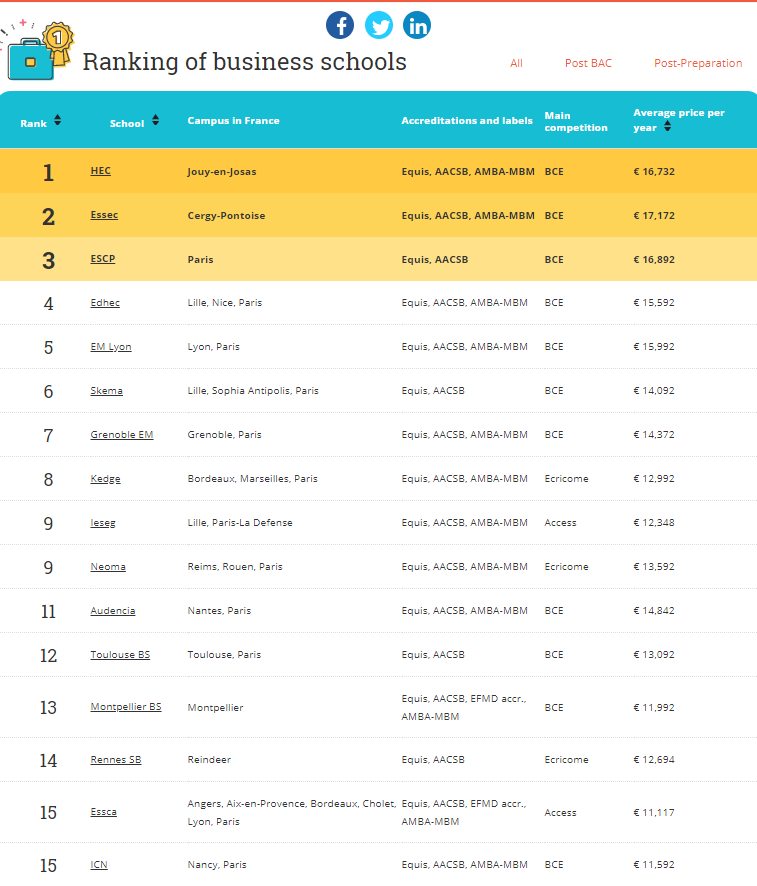
Task: Open Grenoble EM school page
Action: point(122,435)
